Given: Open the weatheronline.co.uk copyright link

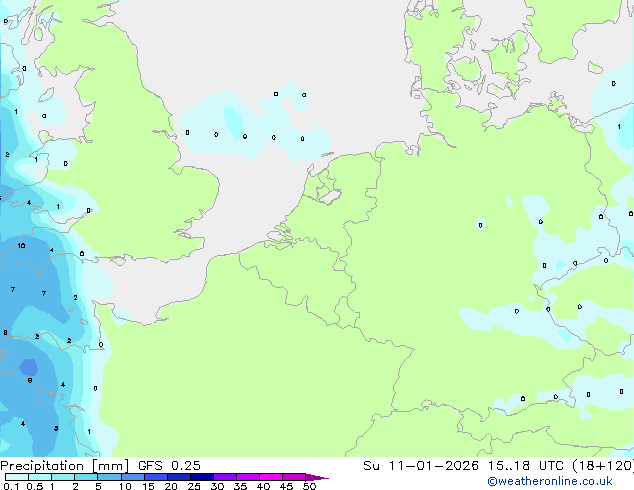Looking at the screenshot, I should (x=550, y=481).
